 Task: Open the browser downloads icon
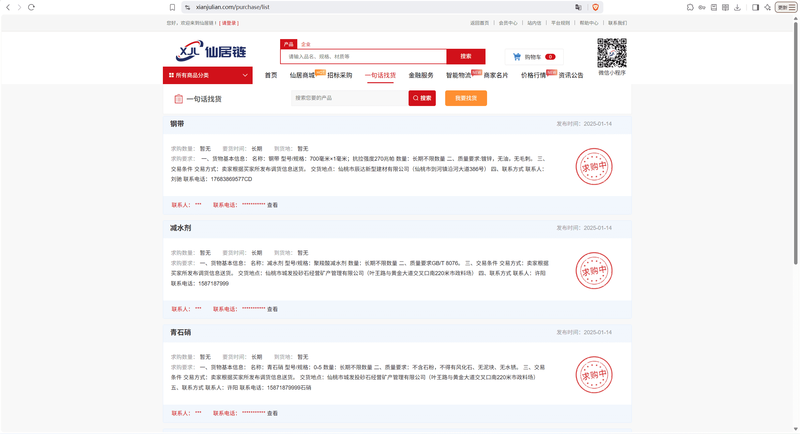point(737,7)
